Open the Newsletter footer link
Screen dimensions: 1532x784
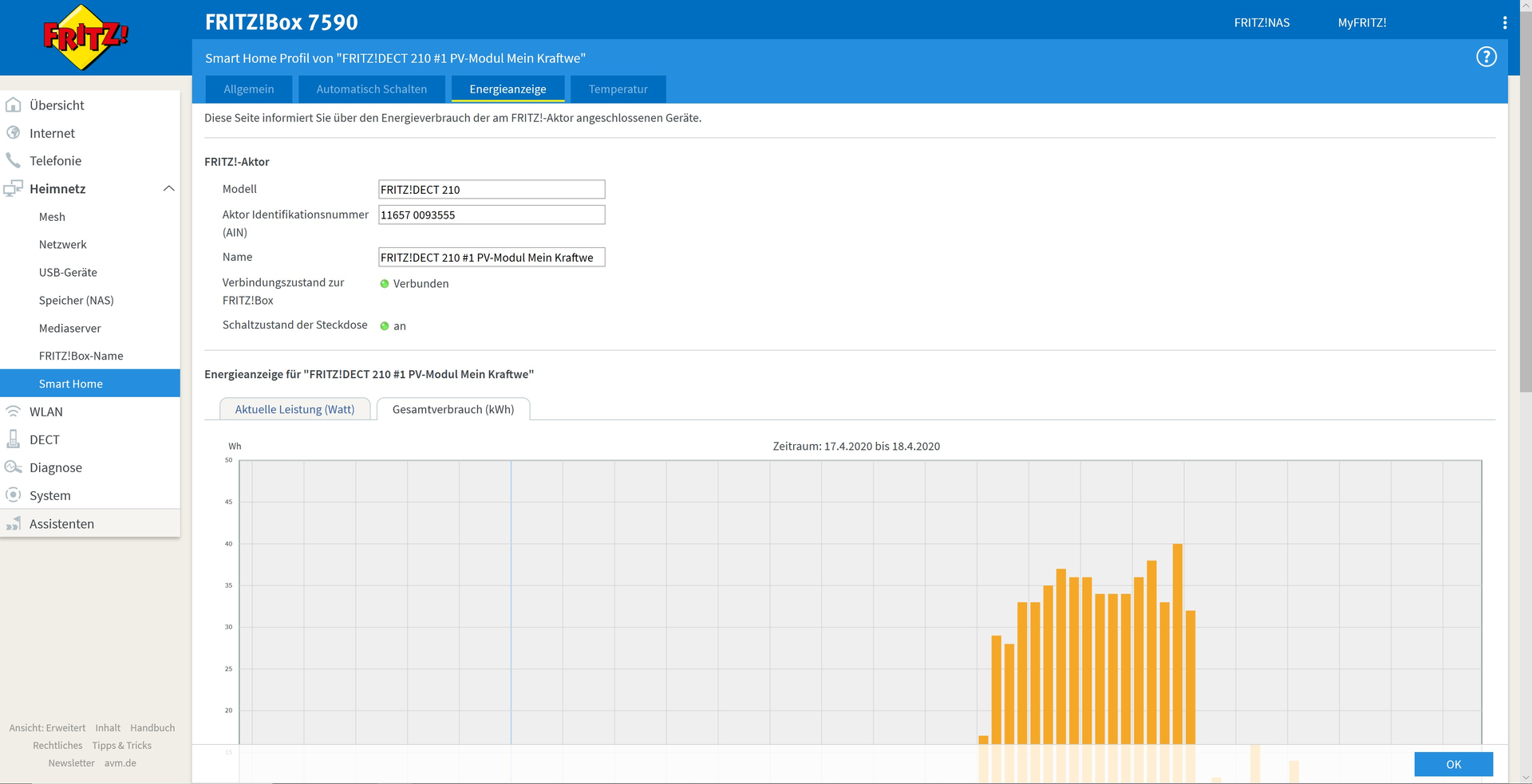click(x=71, y=762)
